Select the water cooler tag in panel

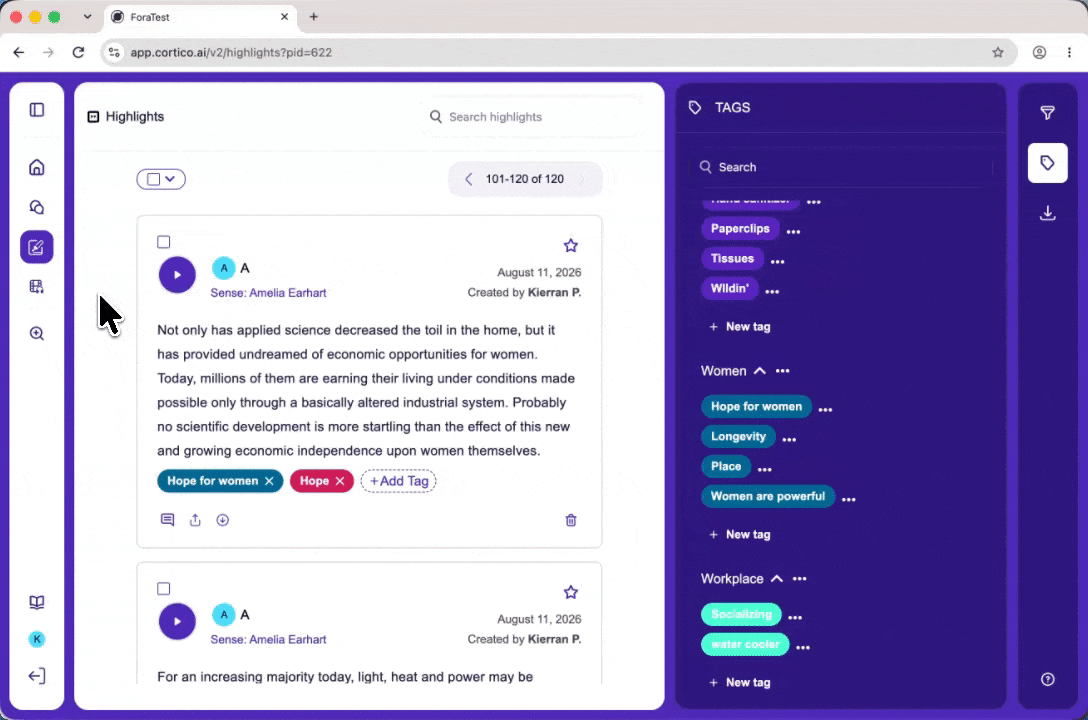745,644
